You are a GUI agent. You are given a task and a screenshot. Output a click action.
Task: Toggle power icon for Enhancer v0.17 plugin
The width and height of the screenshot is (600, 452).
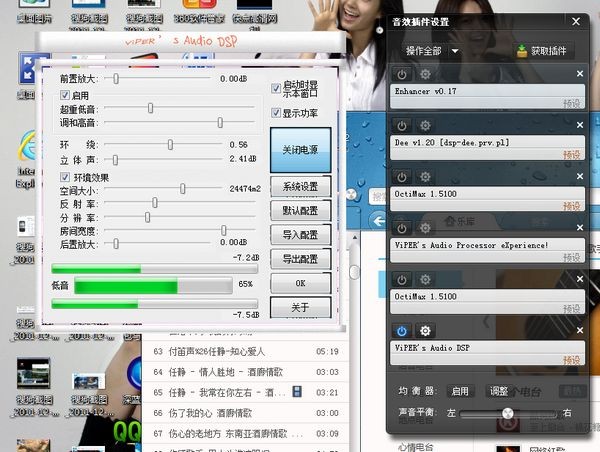pyautogui.click(x=402, y=74)
